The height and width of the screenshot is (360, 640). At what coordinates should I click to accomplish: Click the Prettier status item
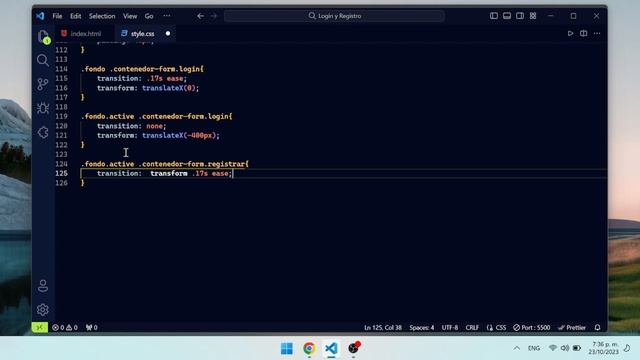point(572,327)
